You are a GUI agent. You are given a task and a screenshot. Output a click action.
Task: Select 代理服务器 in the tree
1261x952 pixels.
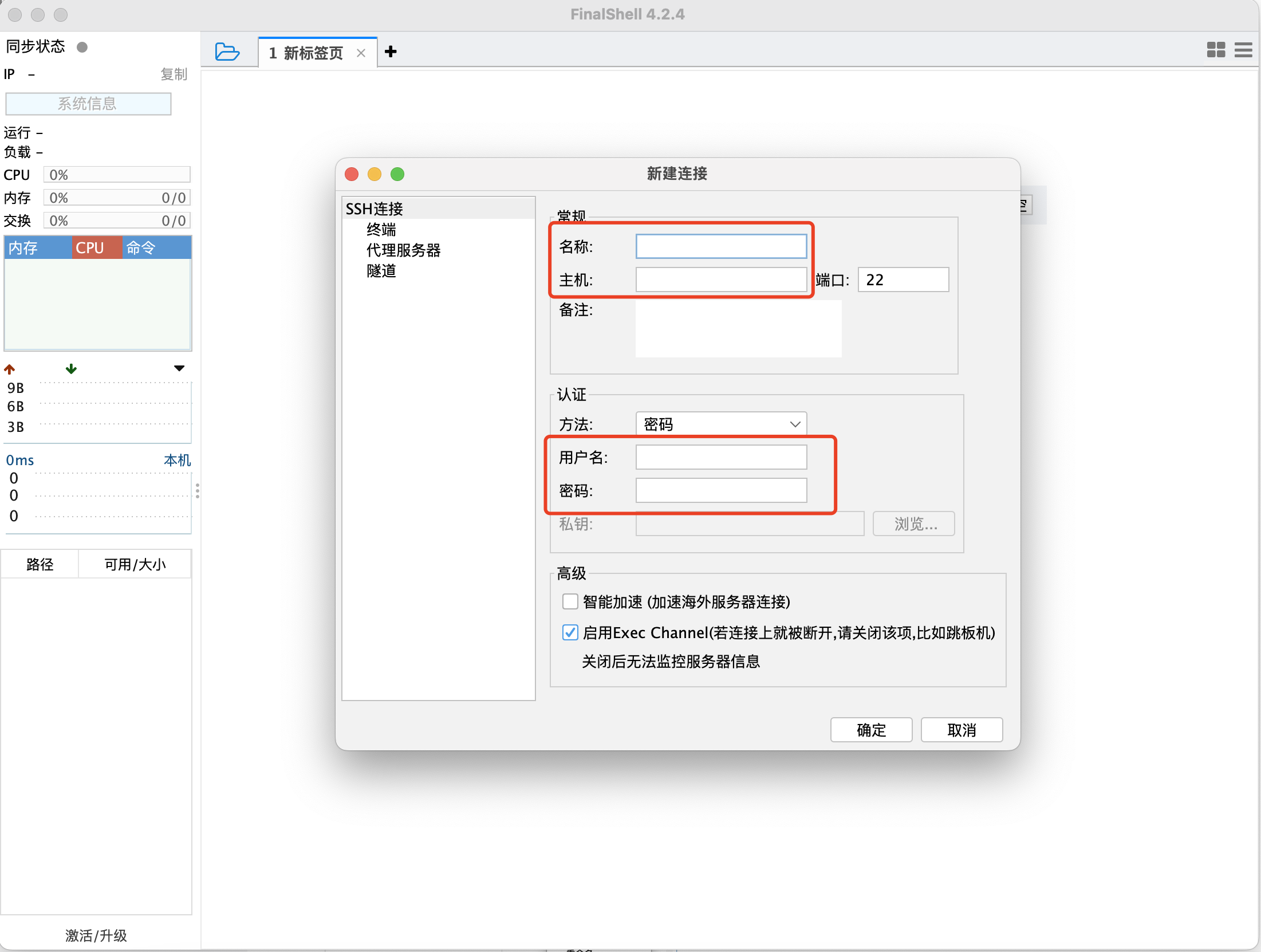pos(404,250)
